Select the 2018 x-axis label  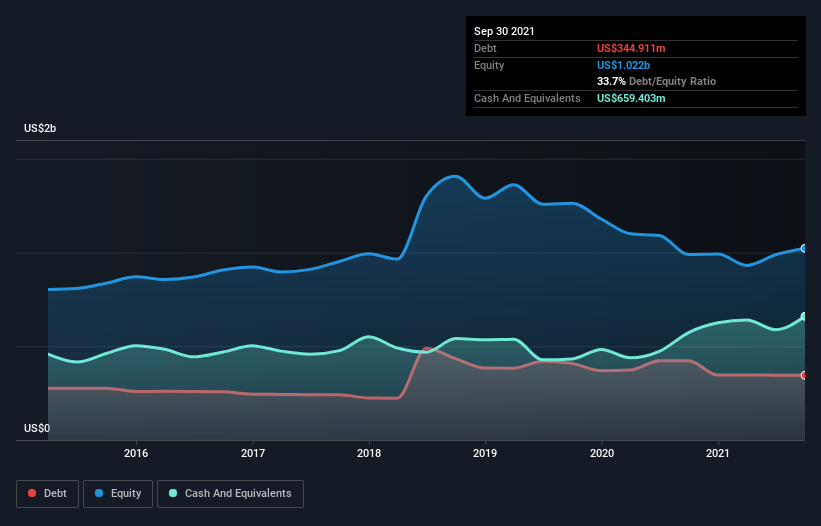(369, 453)
